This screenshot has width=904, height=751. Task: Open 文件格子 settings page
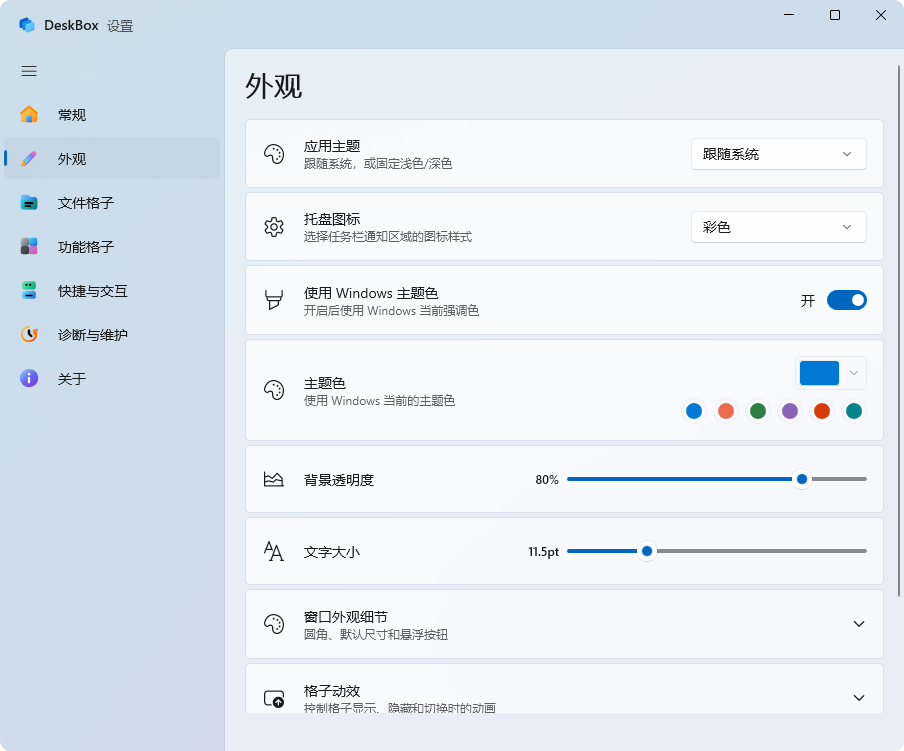click(x=112, y=202)
